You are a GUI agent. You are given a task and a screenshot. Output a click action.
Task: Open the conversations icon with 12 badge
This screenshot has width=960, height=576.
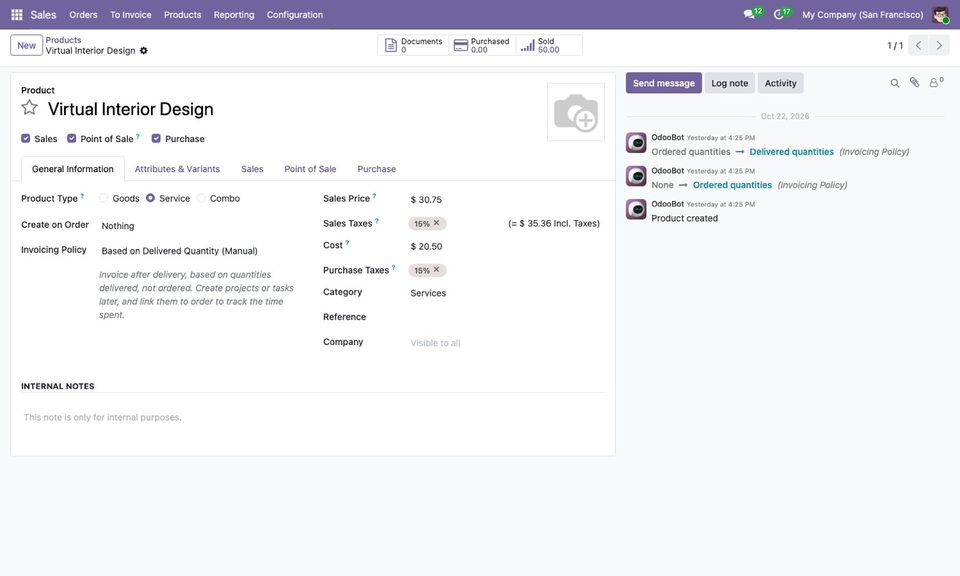pos(751,14)
